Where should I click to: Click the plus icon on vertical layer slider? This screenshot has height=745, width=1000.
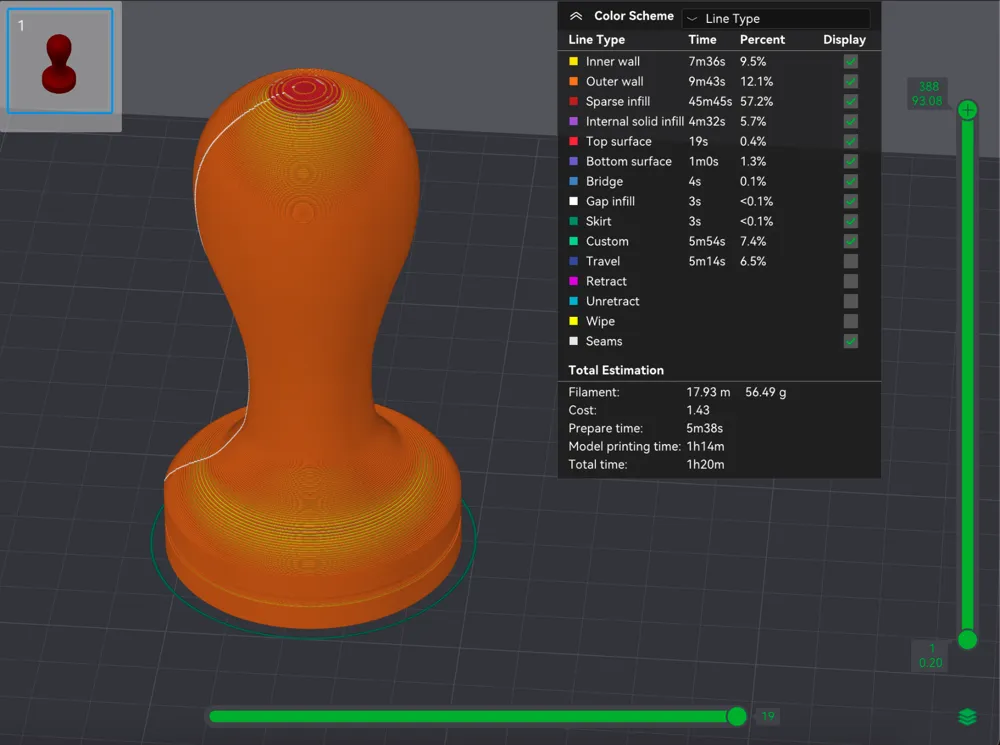[x=967, y=110]
